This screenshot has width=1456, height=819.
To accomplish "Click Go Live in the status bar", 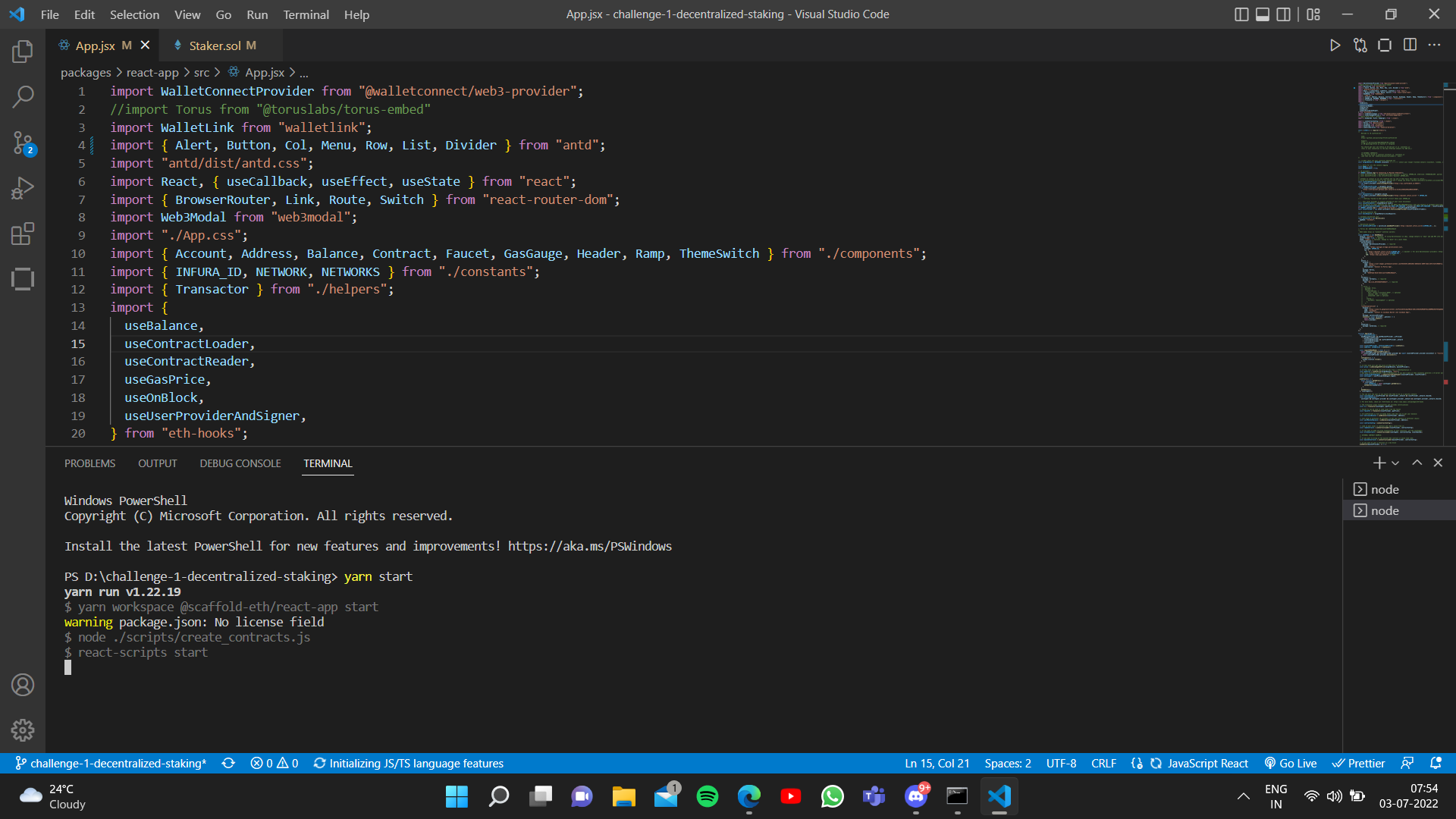I will pyautogui.click(x=1290, y=764).
